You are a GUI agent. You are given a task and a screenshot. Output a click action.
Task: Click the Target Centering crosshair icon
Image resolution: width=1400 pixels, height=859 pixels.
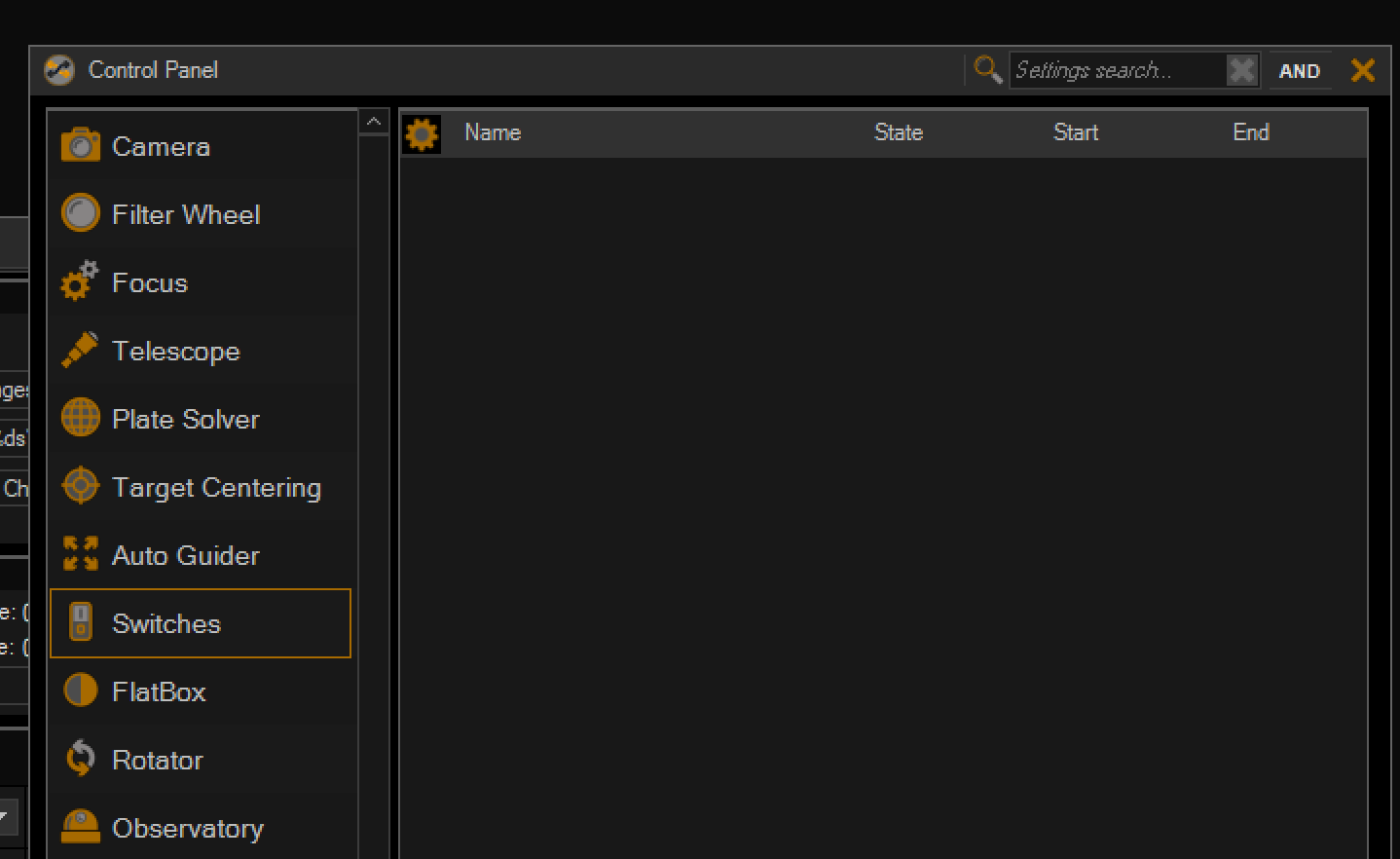80,485
